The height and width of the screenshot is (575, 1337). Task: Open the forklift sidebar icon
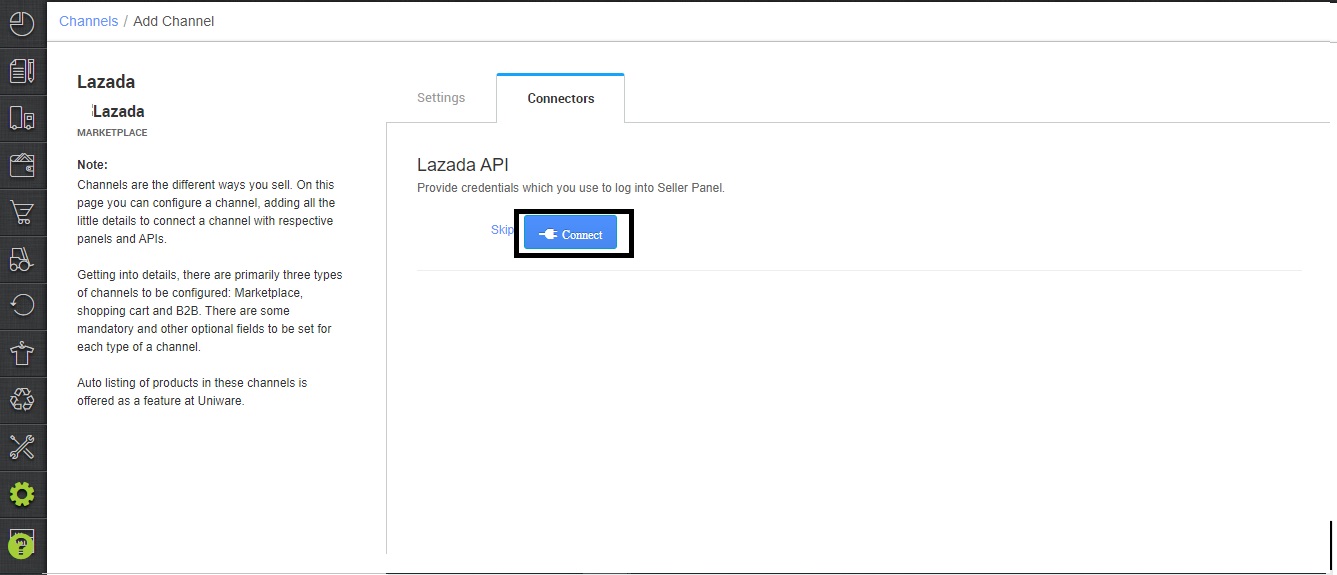pyautogui.click(x=22, y=259)
